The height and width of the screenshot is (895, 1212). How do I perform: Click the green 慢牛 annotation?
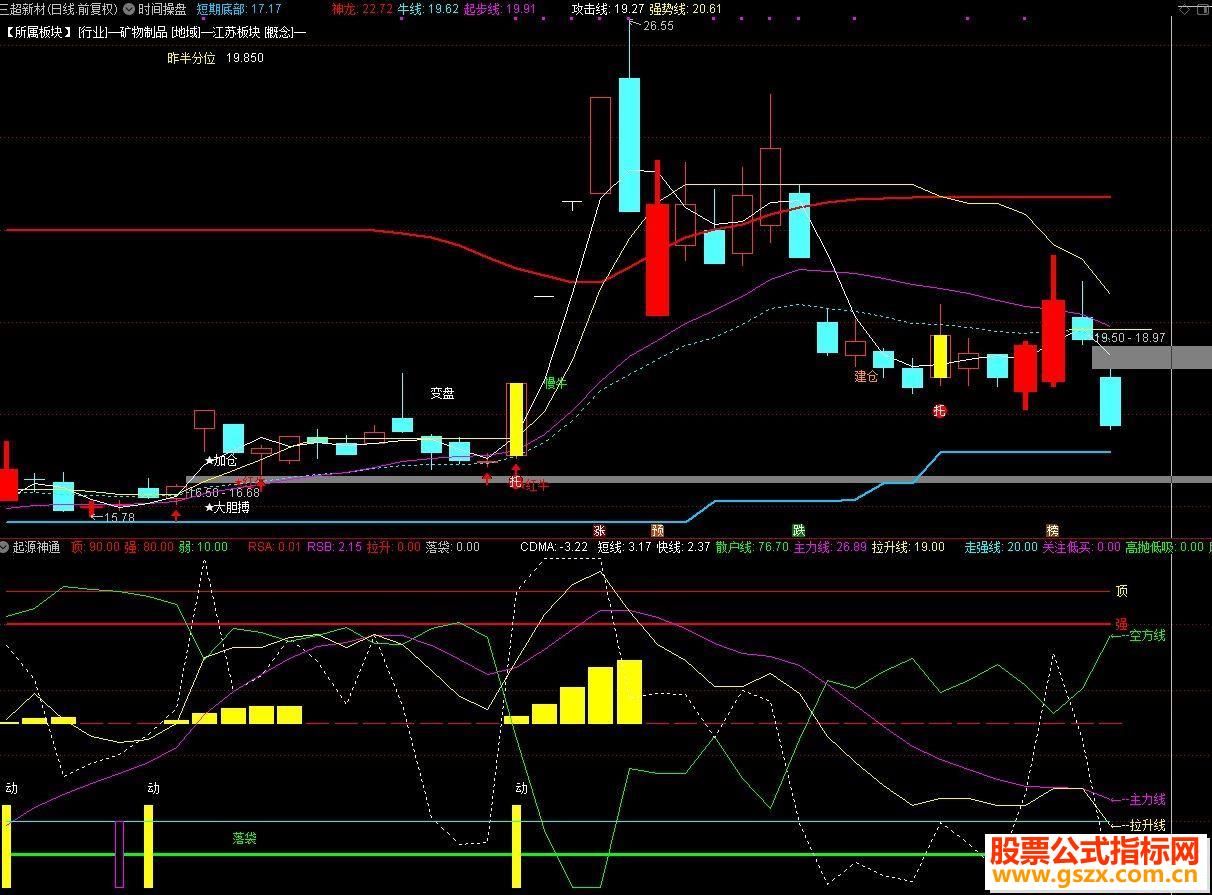click(555, 383)
